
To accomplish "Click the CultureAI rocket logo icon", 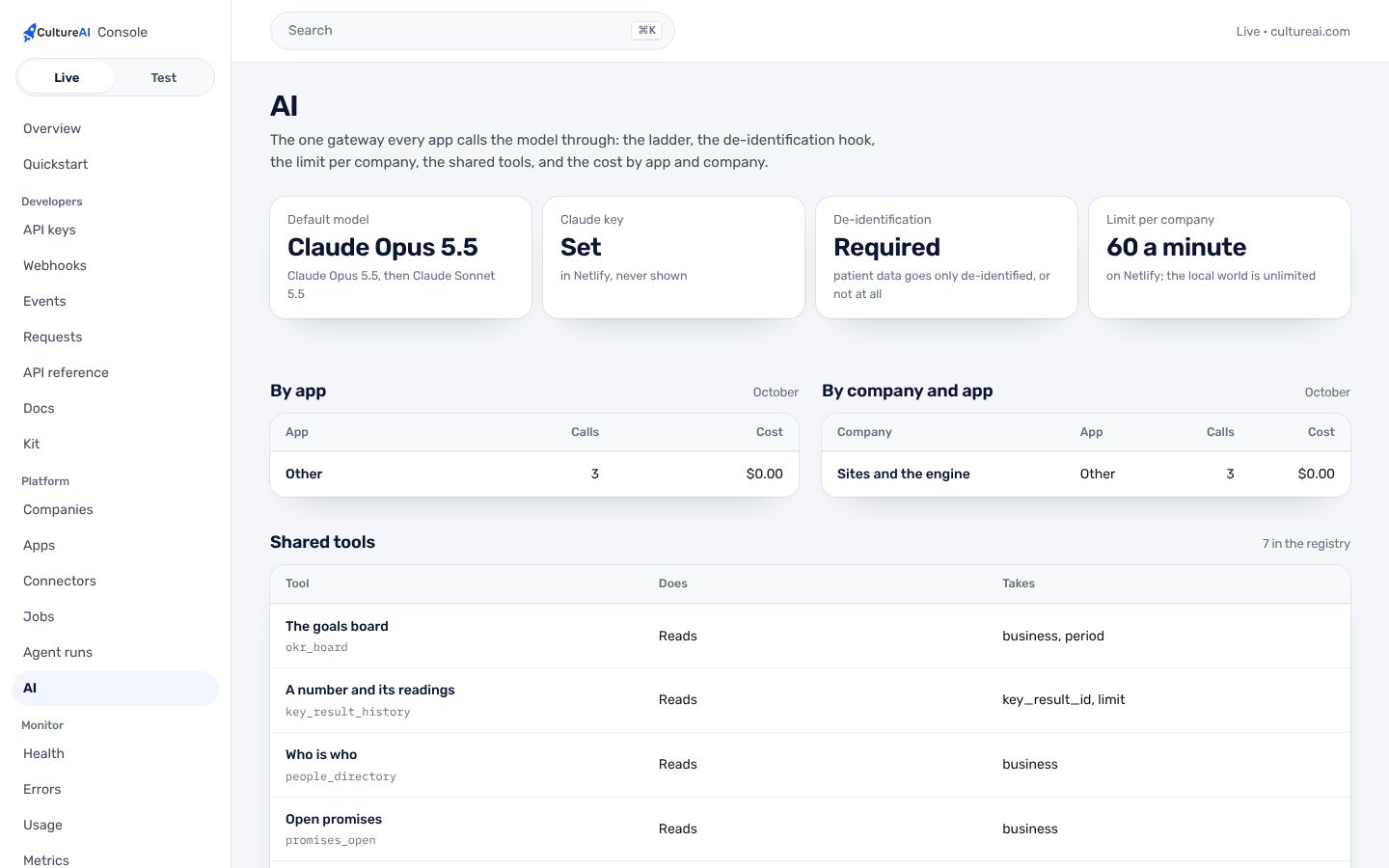I will pos(30,33).
